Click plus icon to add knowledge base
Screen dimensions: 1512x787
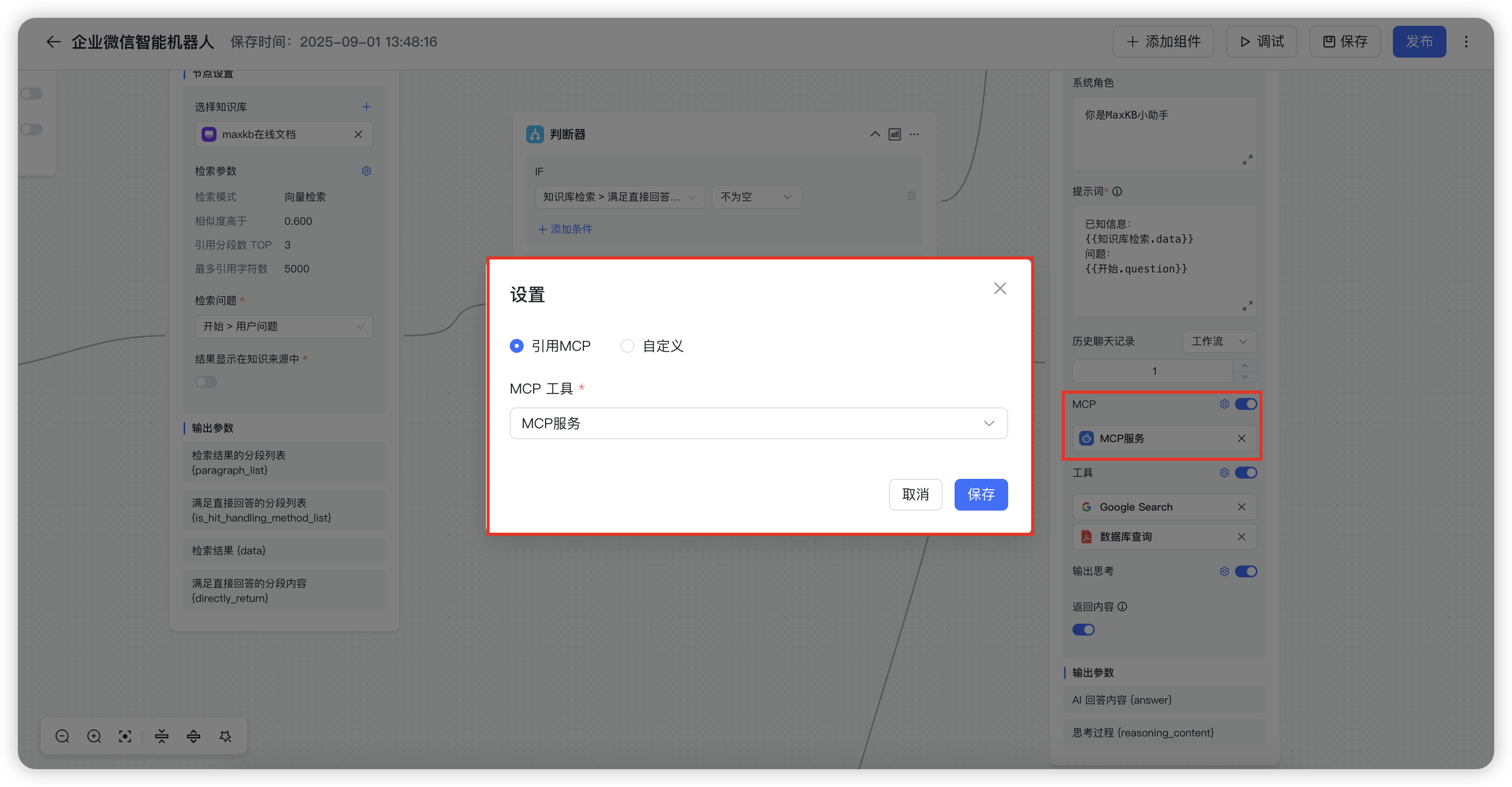click(366, 107)
